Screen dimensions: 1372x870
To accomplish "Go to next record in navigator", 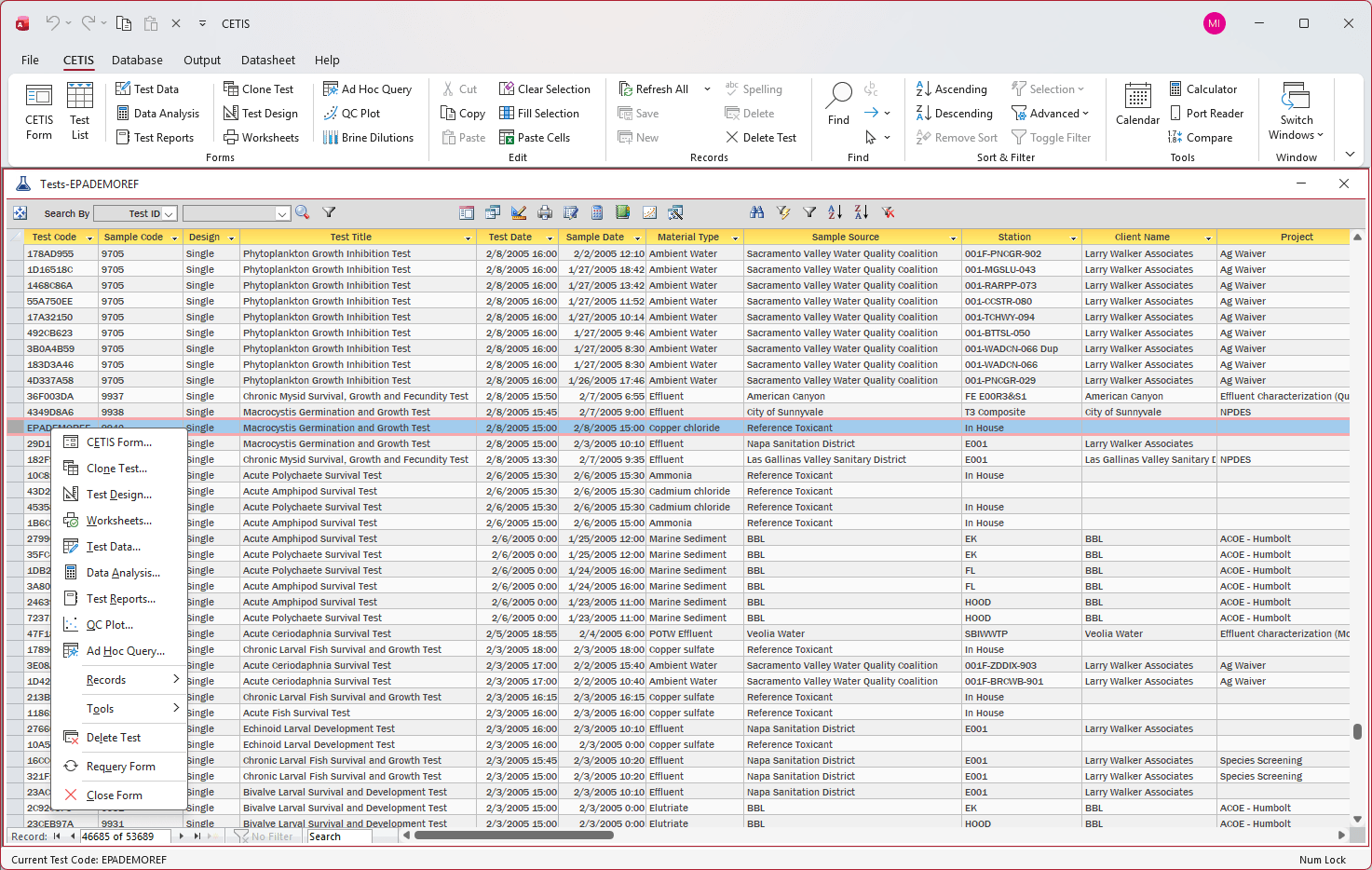I will 181,836.
